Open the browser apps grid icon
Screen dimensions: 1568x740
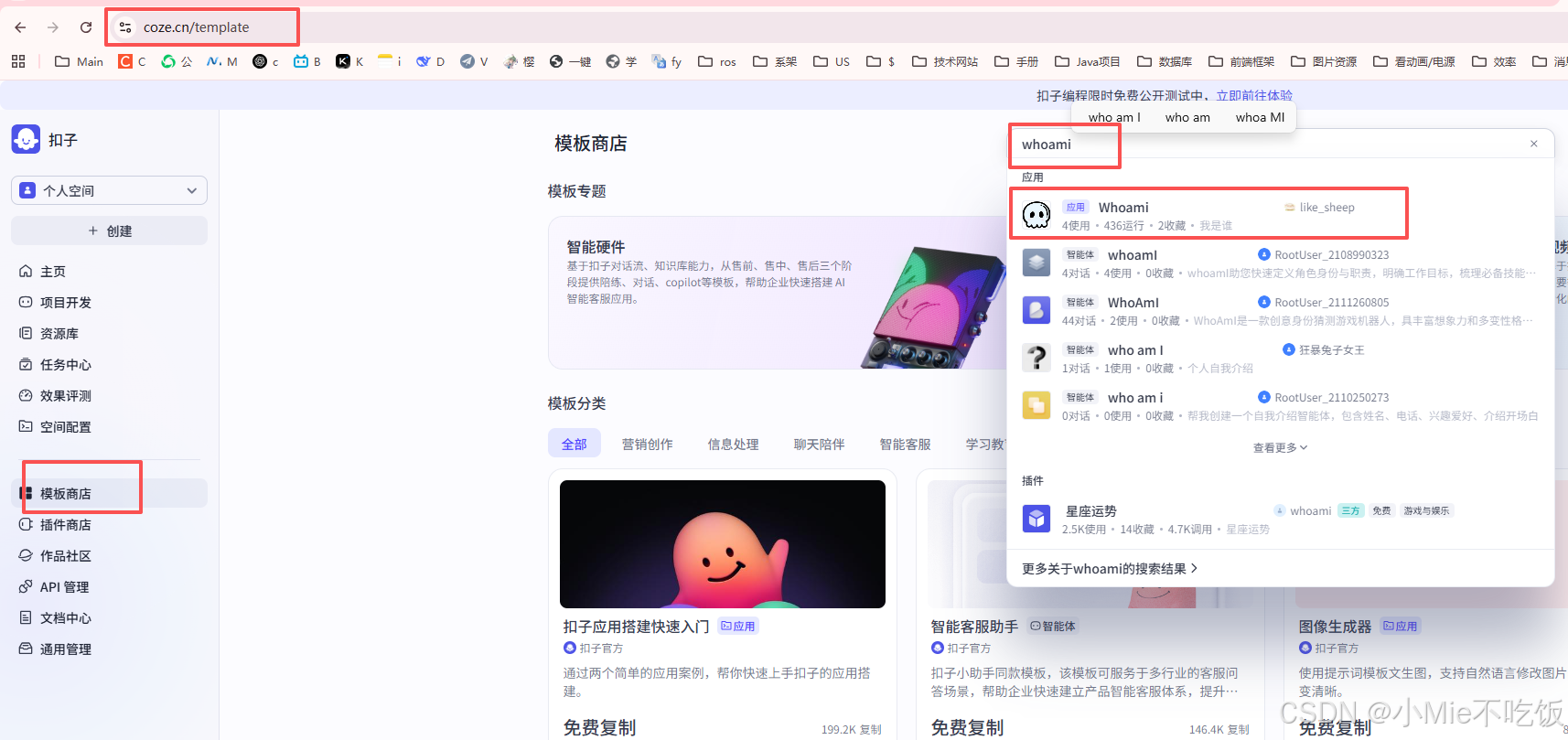[x=18, y=61]
